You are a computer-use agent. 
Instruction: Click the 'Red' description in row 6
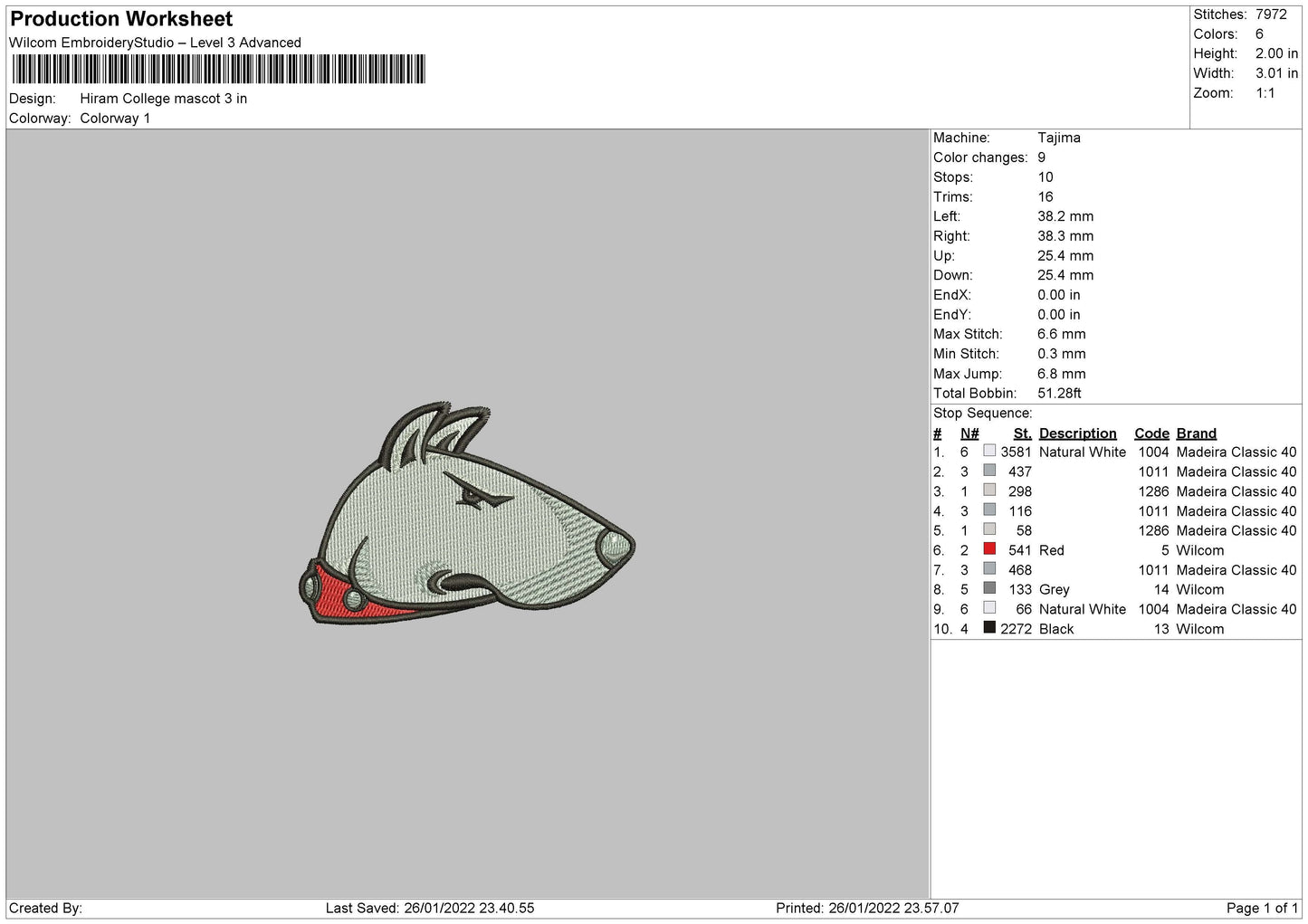[x=1052, y=550]
